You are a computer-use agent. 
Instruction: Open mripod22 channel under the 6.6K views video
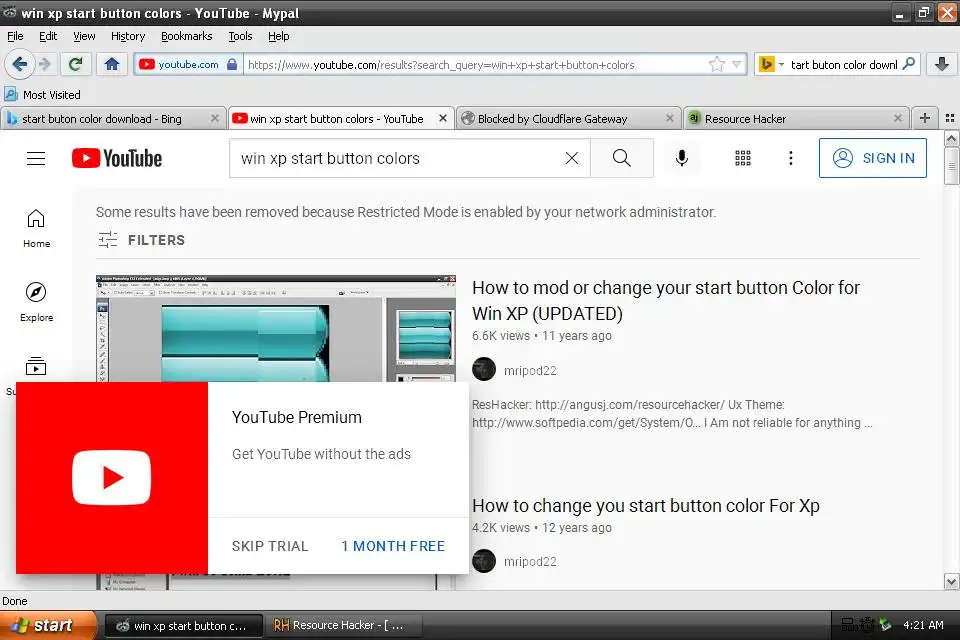coord(530,371)
